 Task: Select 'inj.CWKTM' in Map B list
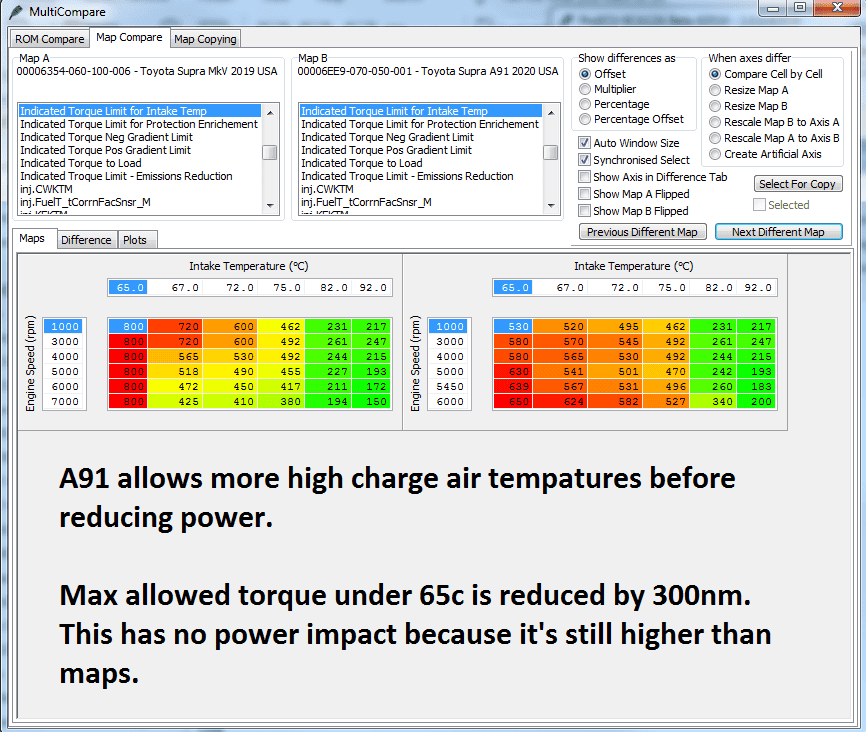[421, 189]
